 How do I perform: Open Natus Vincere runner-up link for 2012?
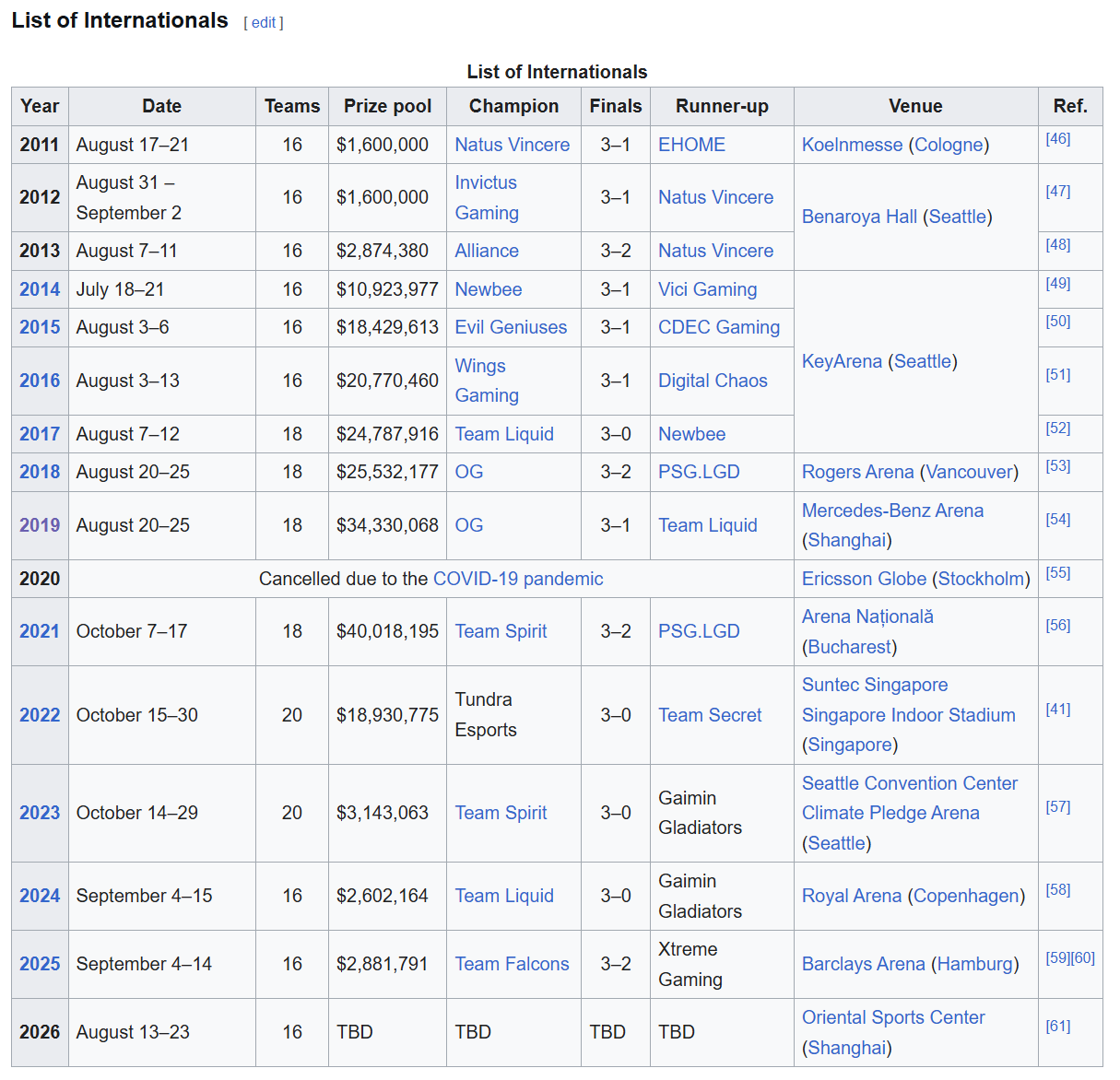pyautogui.click(x=715, y=197)
